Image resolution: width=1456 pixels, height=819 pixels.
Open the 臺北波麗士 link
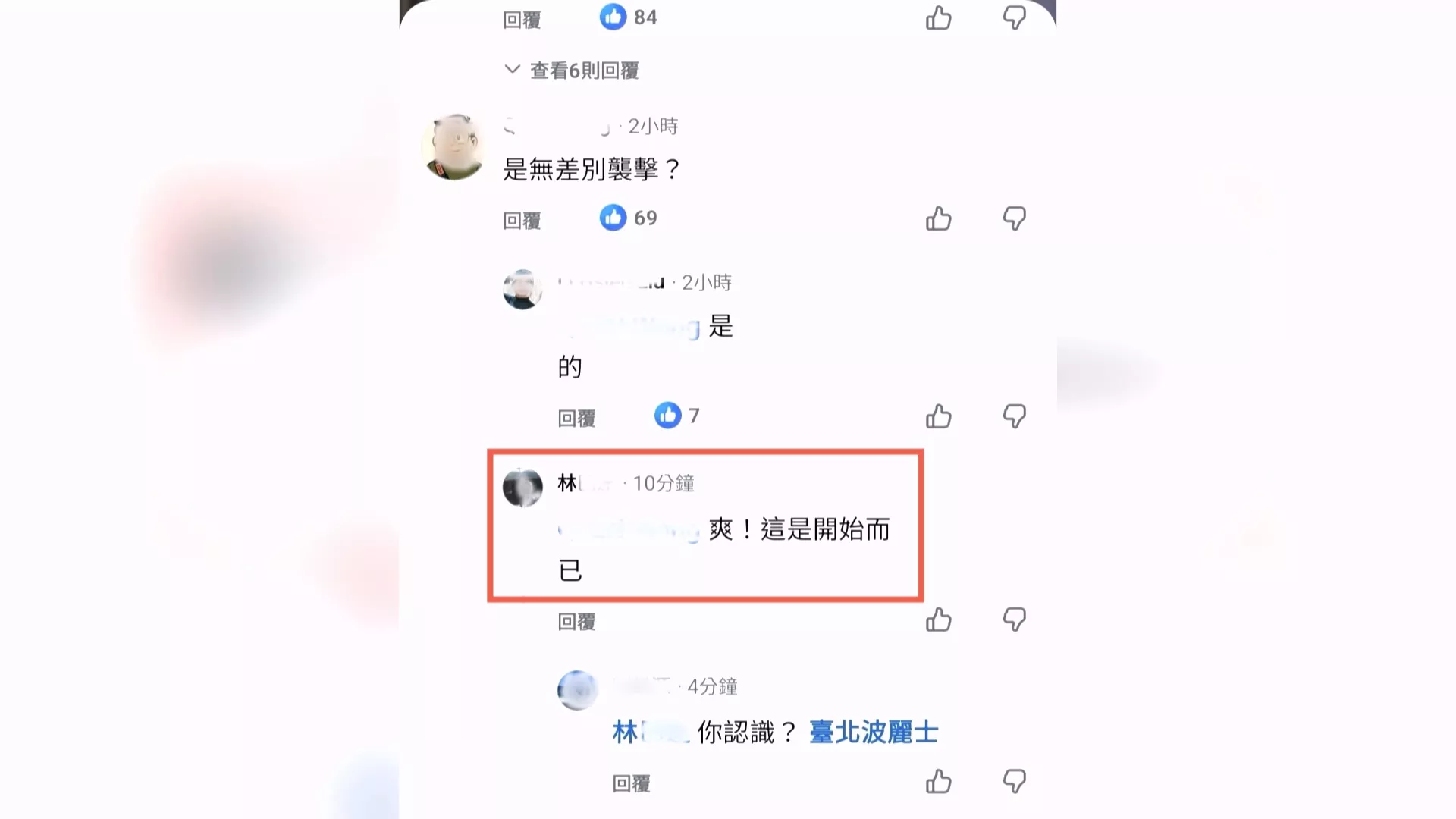click(874, 733)
